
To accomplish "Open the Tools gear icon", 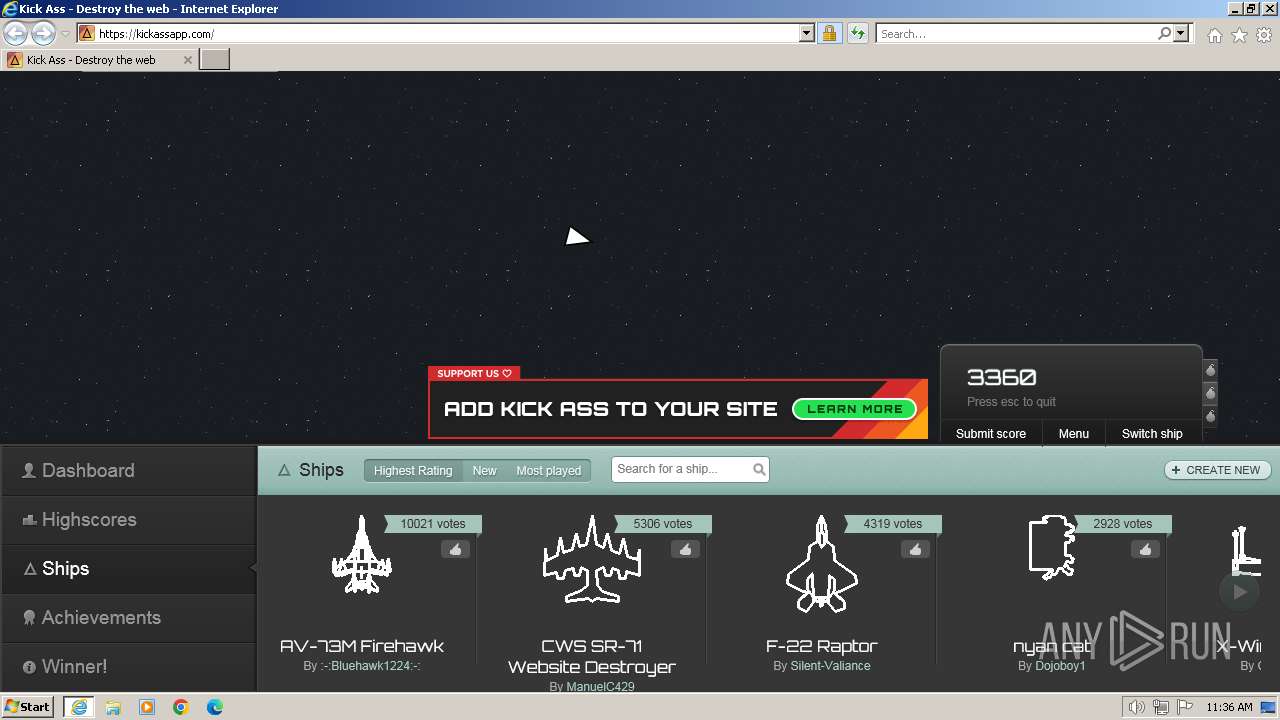I will (1264, 35).
